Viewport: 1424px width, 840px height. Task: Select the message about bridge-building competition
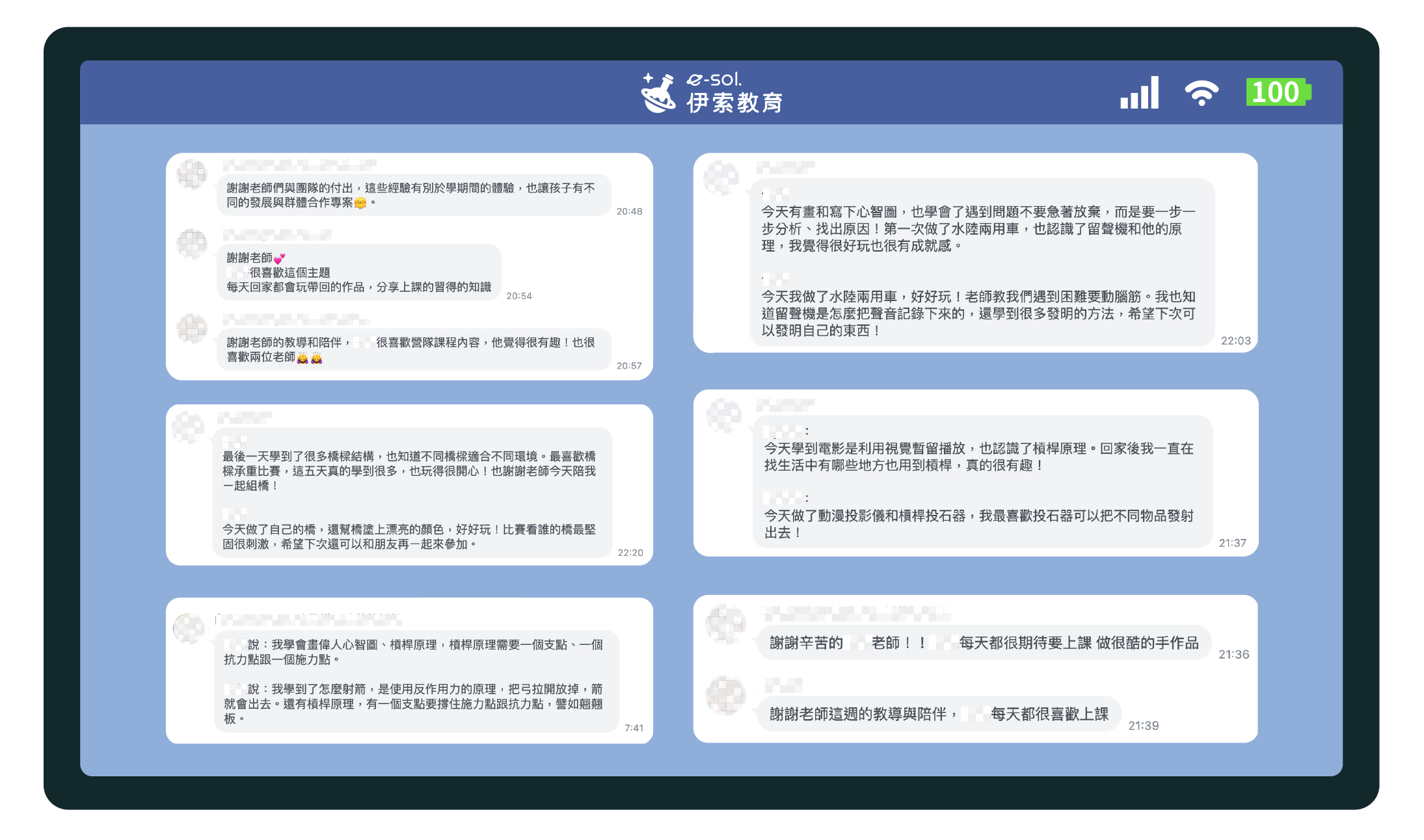(412, 493)
